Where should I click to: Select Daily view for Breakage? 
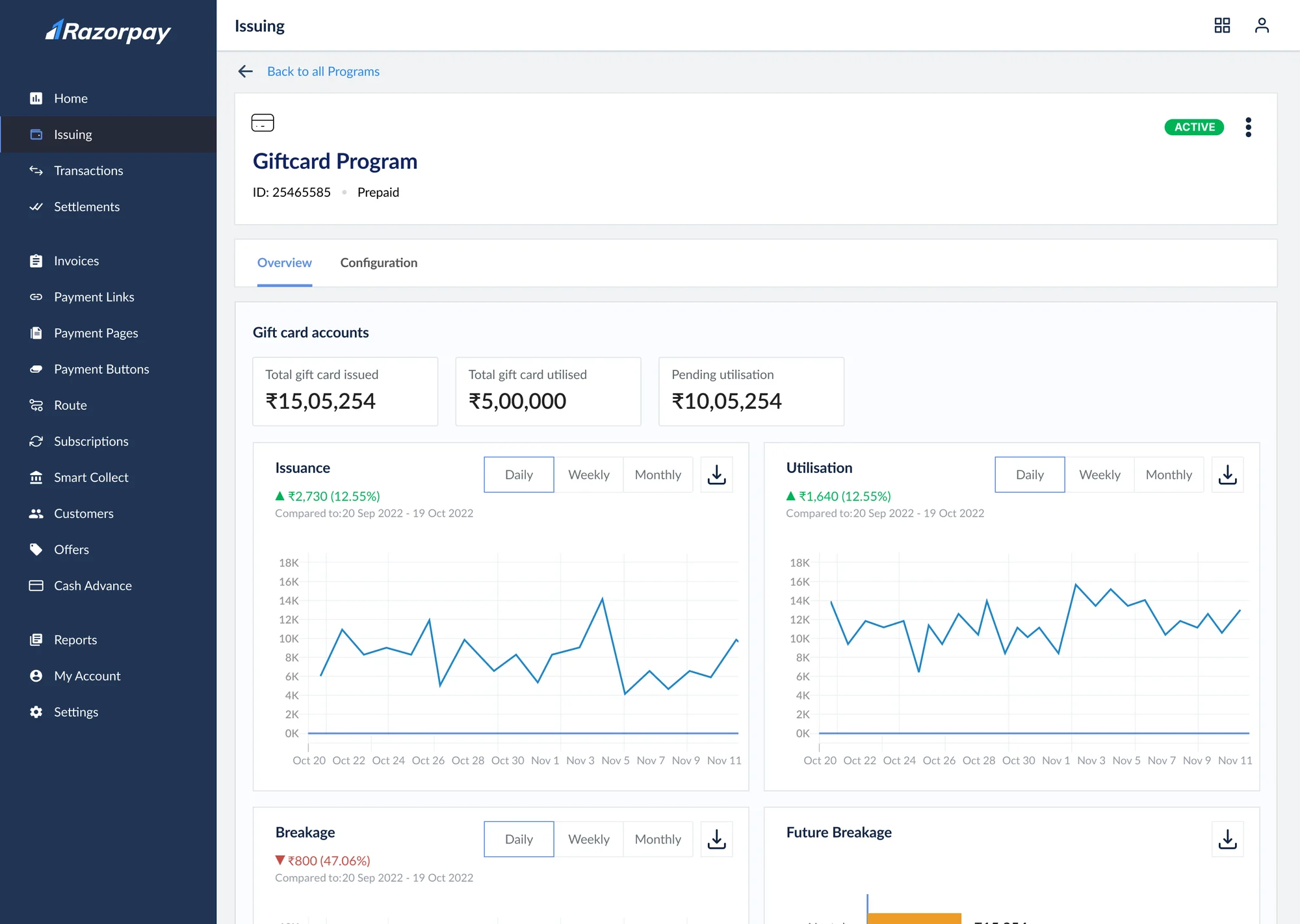click(519, 840)
